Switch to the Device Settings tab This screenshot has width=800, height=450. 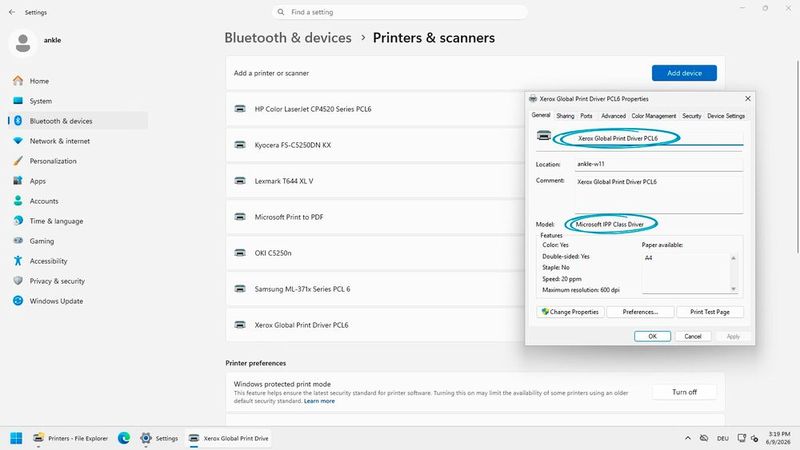(726, 116)
